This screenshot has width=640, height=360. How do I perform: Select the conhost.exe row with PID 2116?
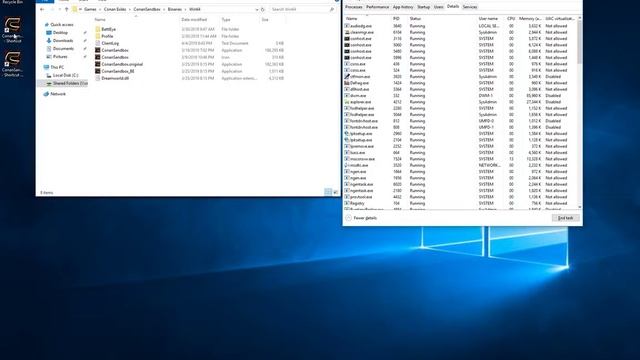(x=460, y=38)
